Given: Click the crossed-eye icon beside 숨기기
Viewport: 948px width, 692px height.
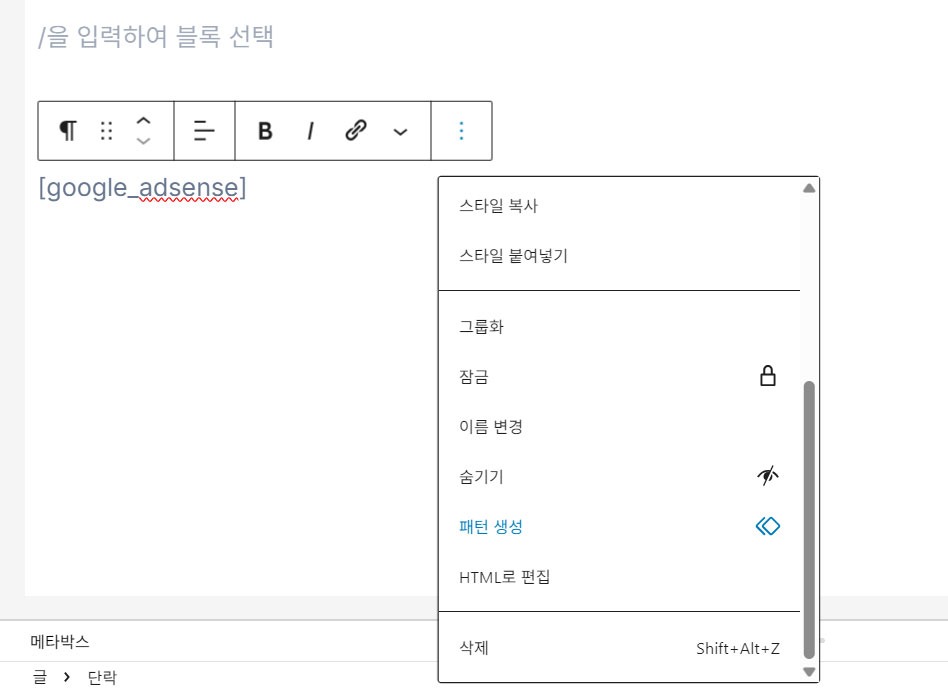Looking at the screenshot, I should (x=769, y=477).
